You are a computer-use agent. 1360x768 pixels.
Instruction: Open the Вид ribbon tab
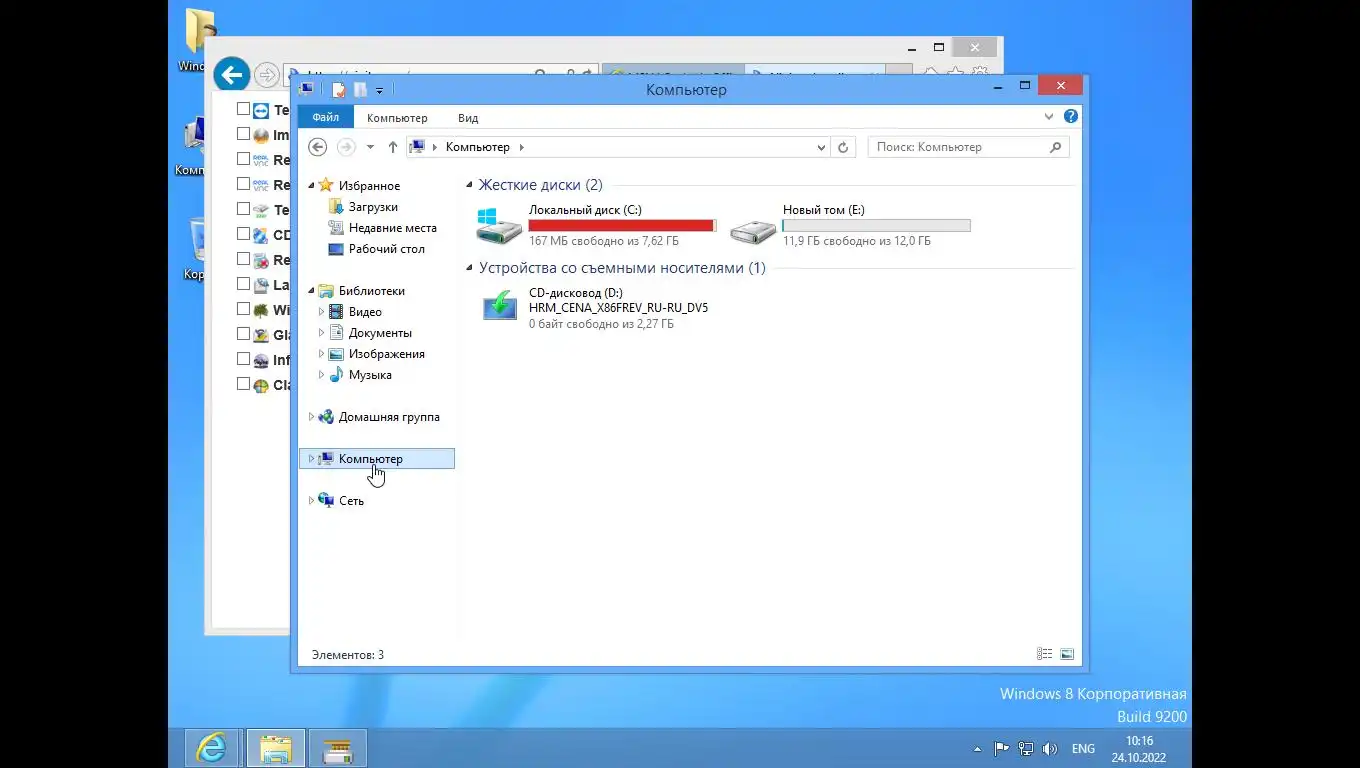click(468, 118)
